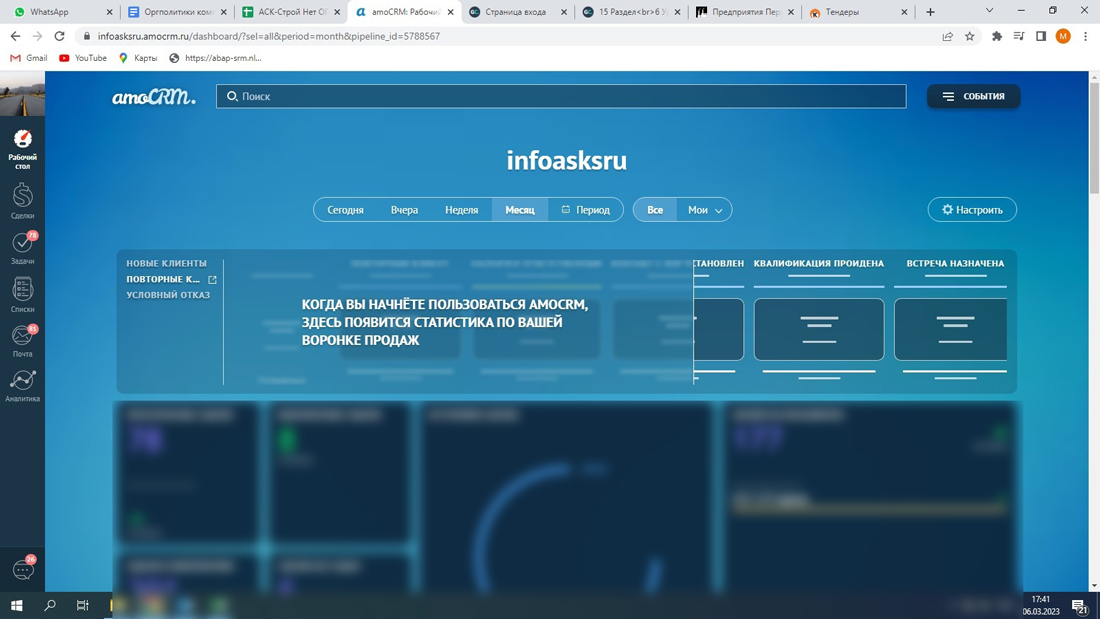Show statistics for Сегодня
The width and height of the screenshot is (1100, 619).
tap(345, 210)
